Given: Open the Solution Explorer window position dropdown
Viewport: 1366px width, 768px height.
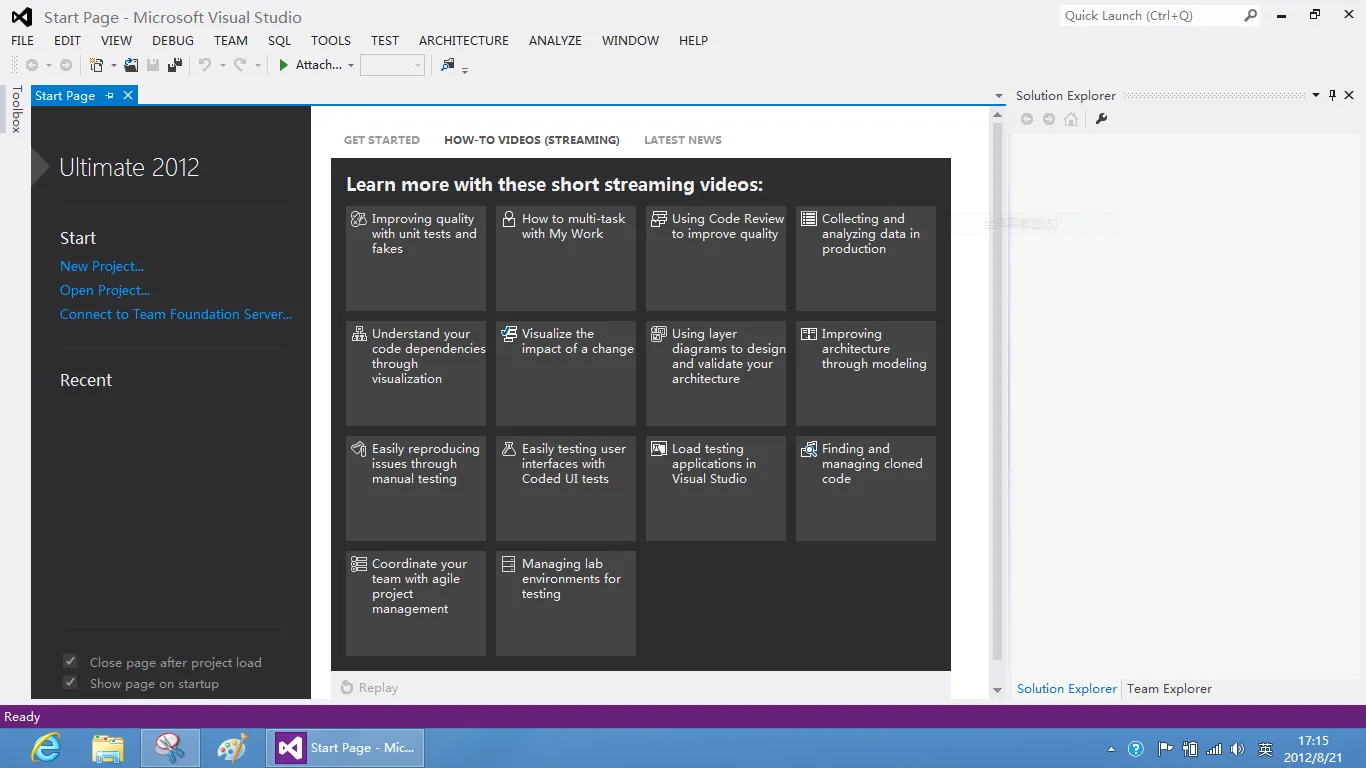Looking at the screenshot, I should coord(1315,95).
